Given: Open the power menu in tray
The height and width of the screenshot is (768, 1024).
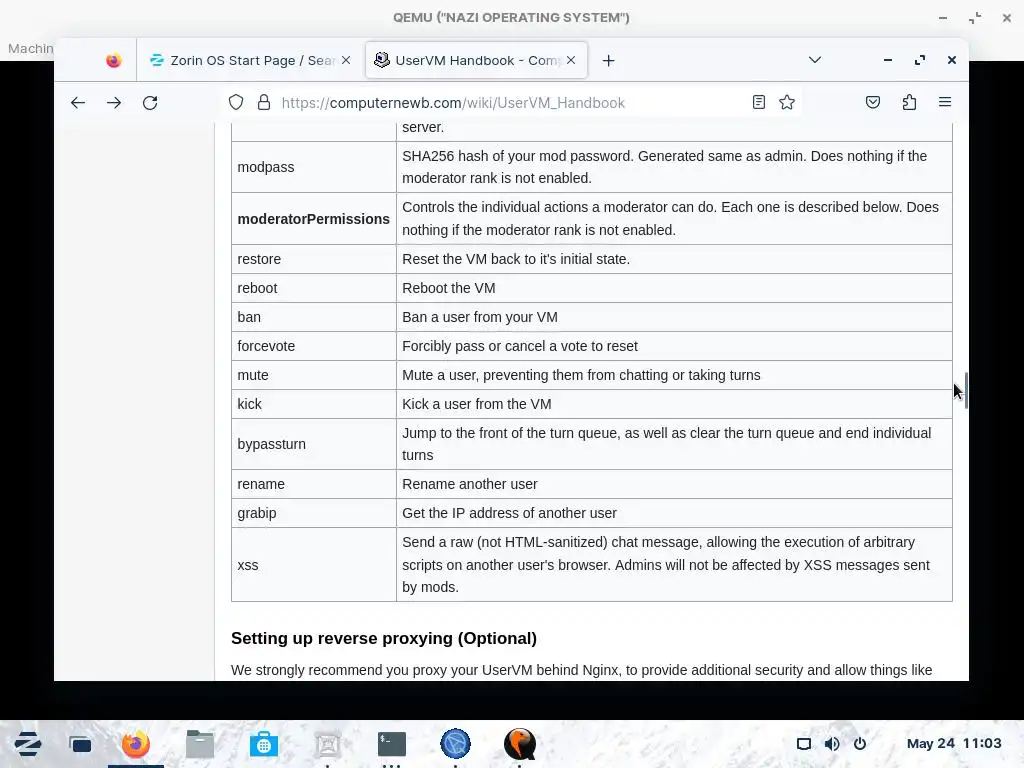Looking at the screenshot, I should click(860, 744).
